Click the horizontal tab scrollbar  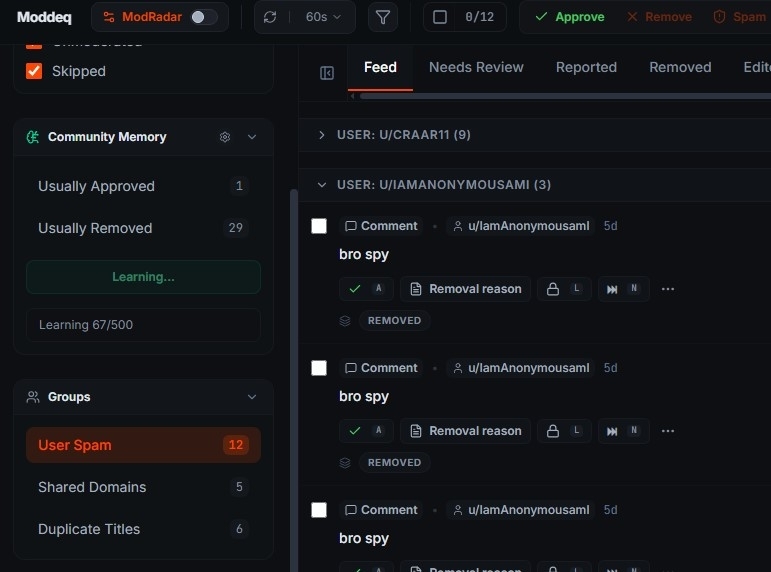(565, 96)
